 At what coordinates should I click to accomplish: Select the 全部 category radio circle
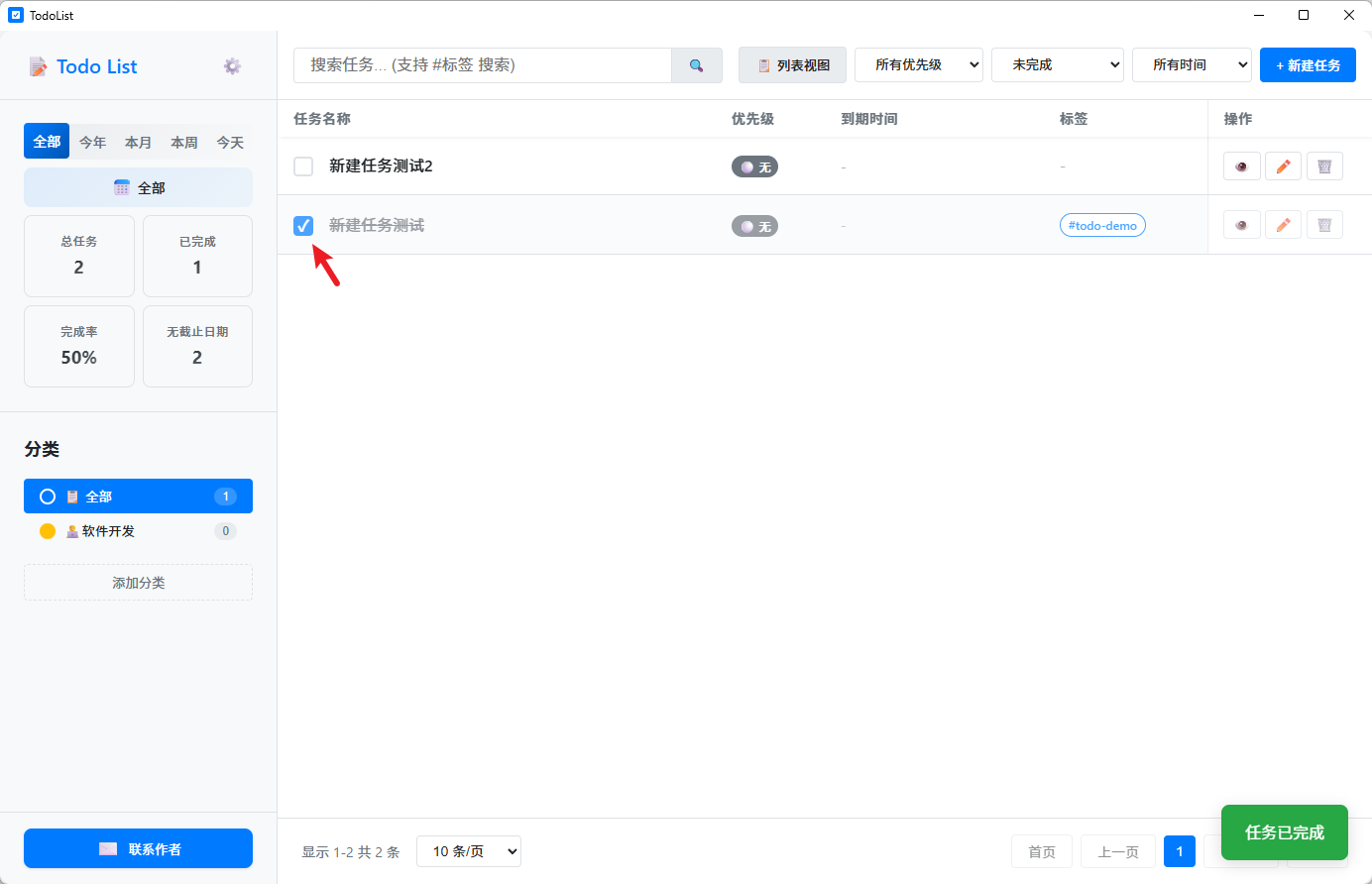(48, 497)
